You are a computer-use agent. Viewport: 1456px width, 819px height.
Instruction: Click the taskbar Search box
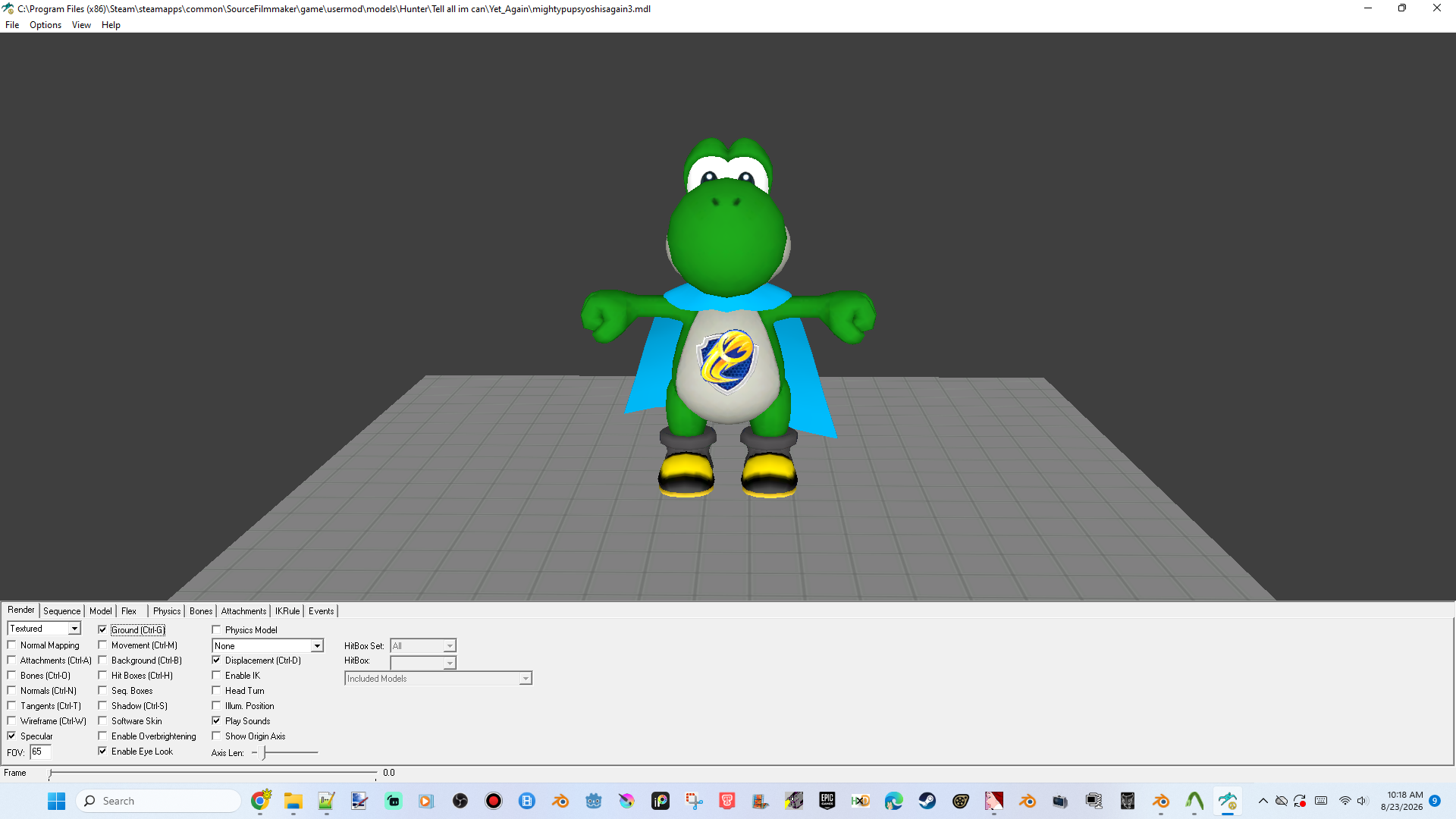pyautogui.click(x=158, y=801)
